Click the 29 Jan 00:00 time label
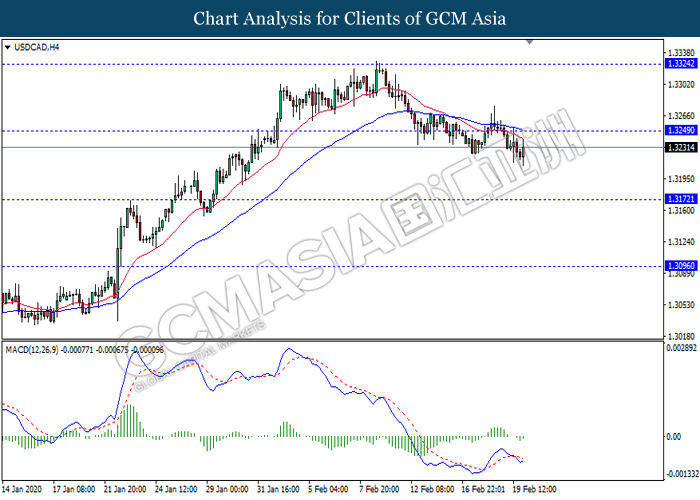The width and height of the screenshot is (700, 500). click(227, 490)
